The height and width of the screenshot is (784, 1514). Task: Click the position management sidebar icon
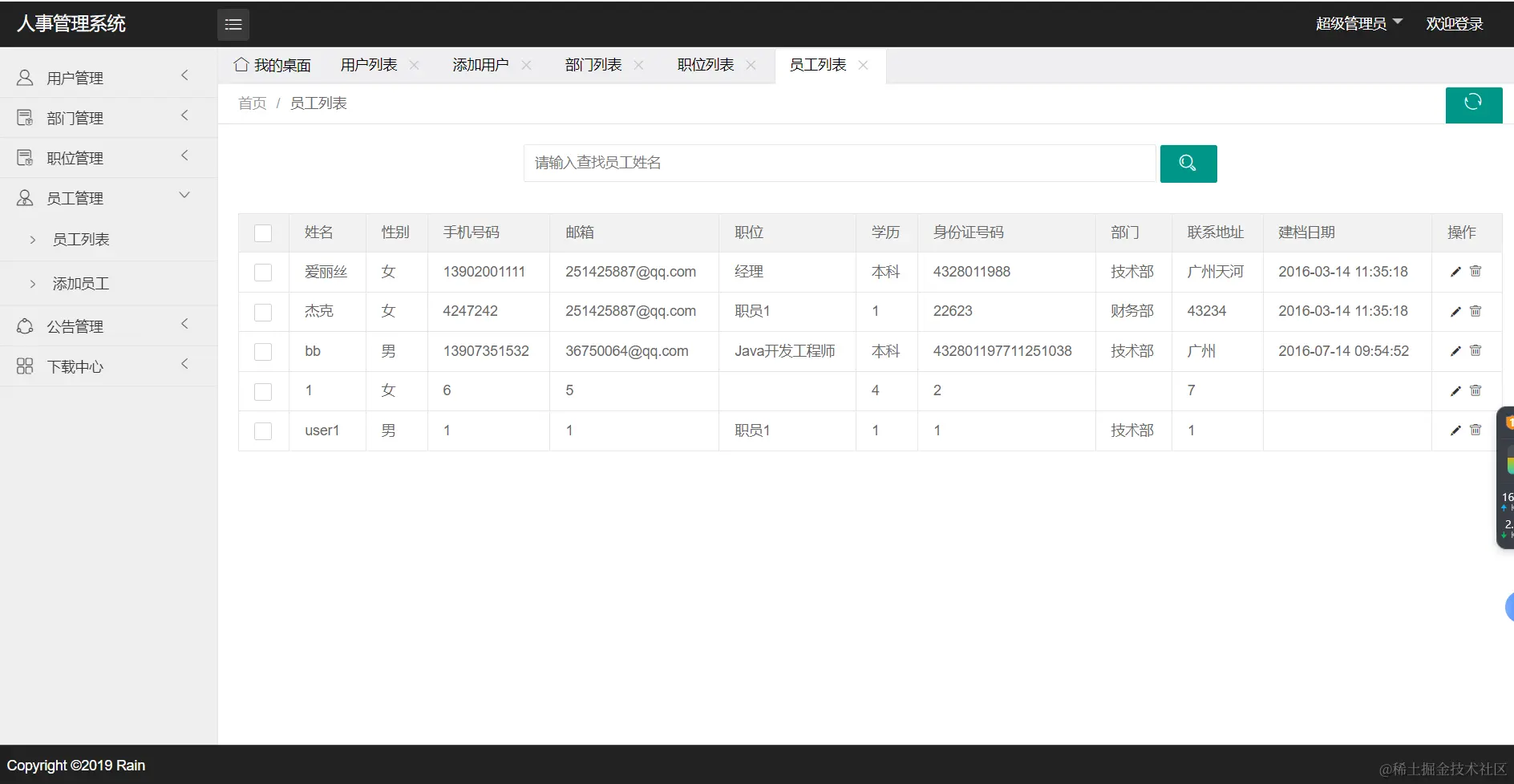25,158
